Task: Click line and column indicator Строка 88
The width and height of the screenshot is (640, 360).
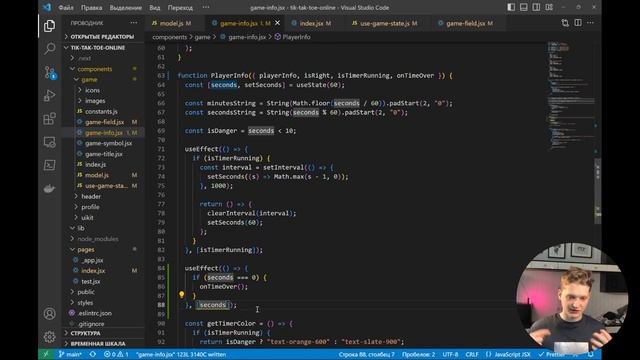Action: click(x=366, y=354)
